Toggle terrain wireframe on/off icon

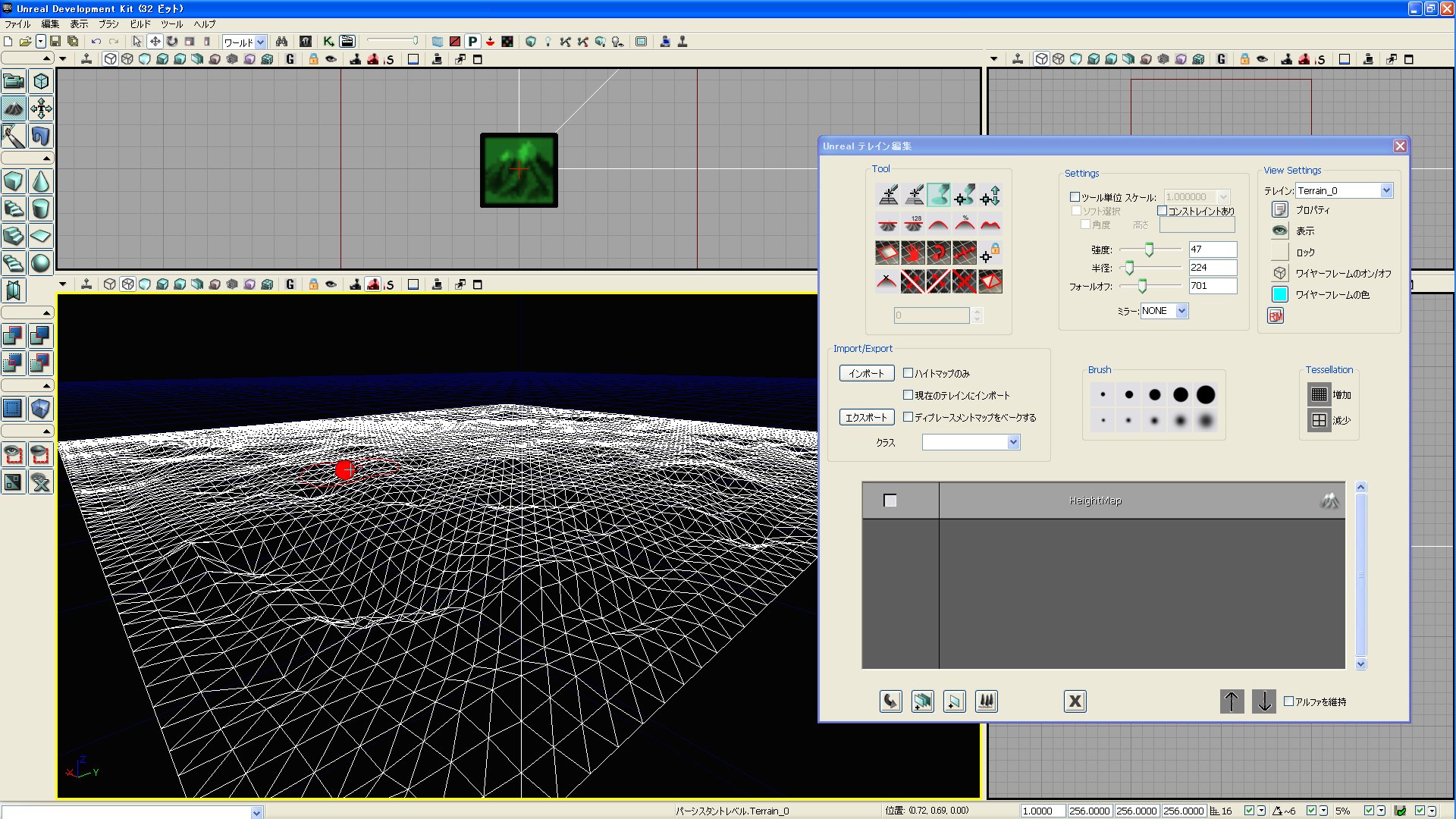[x=1280, y=273]
